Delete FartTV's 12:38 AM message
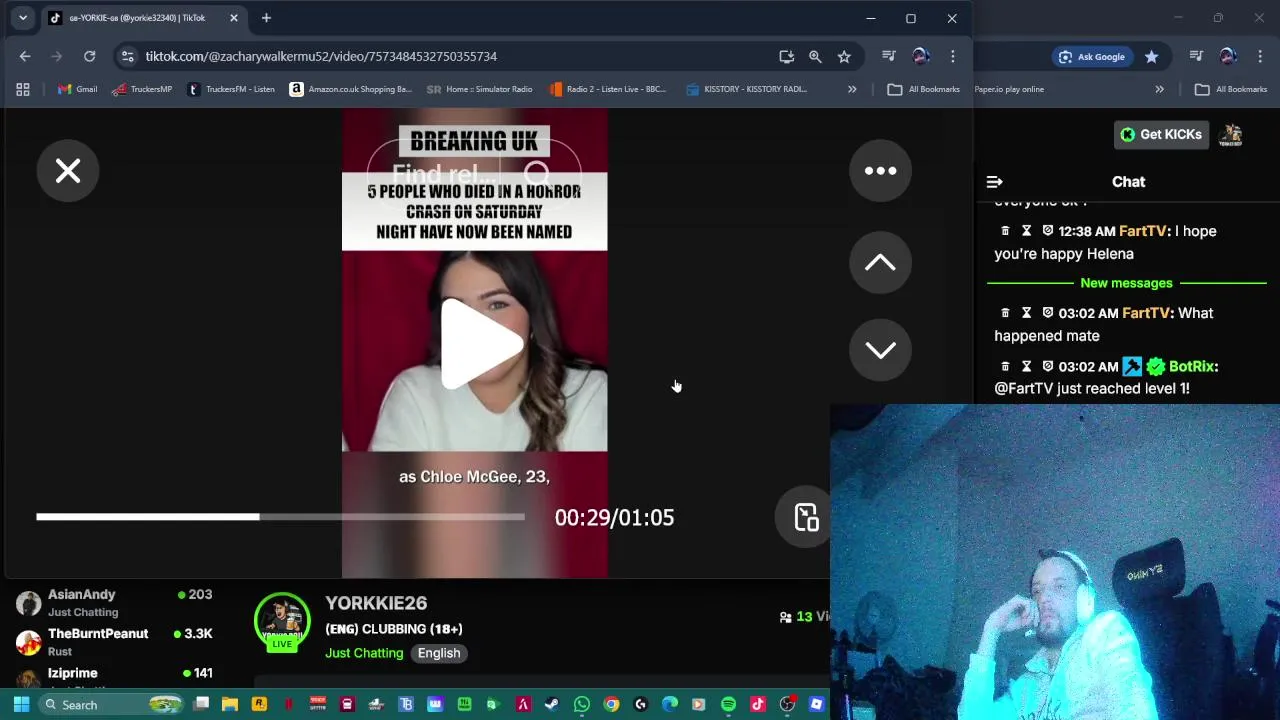Viewport: 1280px width, 720px height. pyautogui.click(x=1005, y=231)
